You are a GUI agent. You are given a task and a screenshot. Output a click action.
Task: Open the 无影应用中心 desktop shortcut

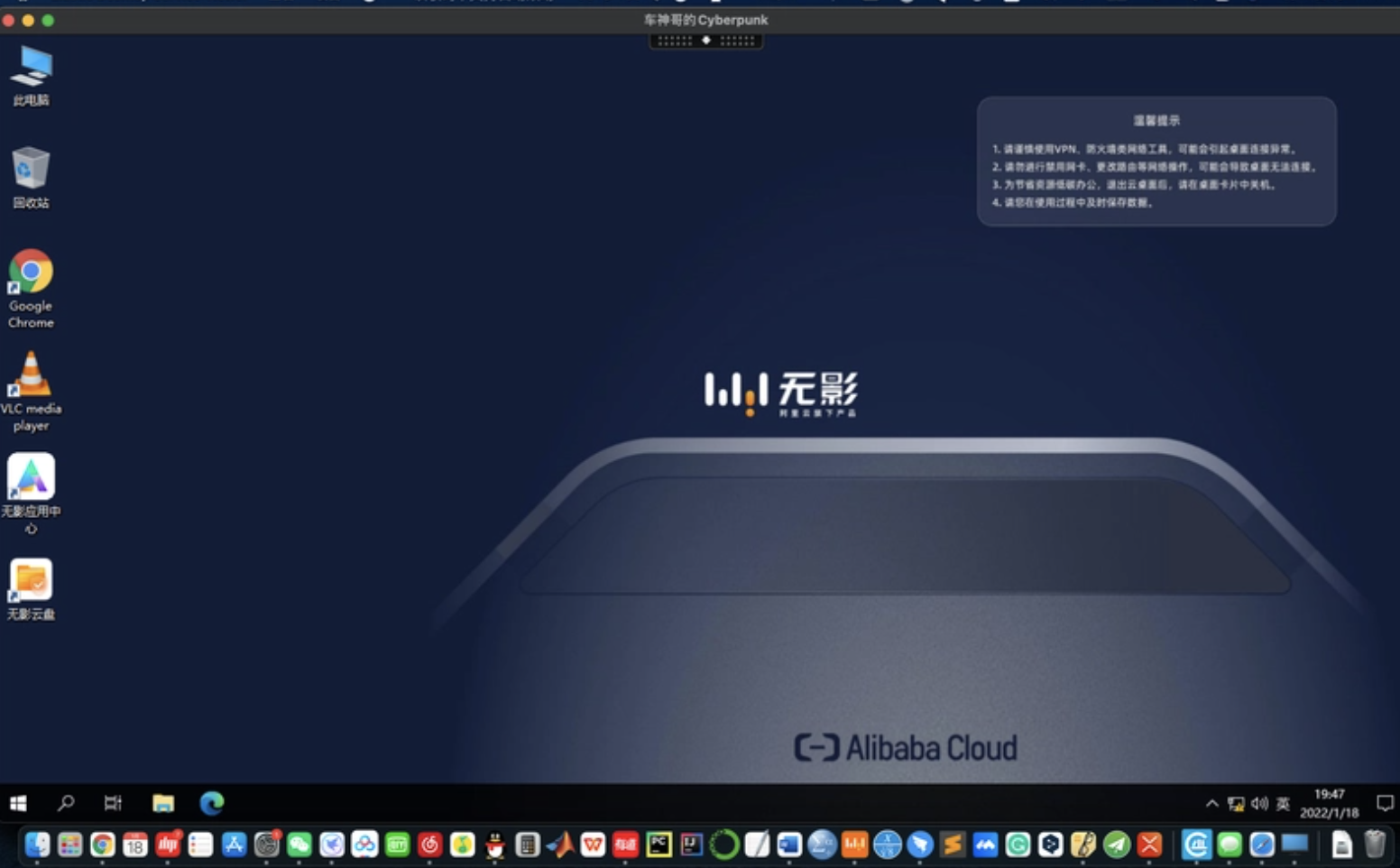point(32,494)
